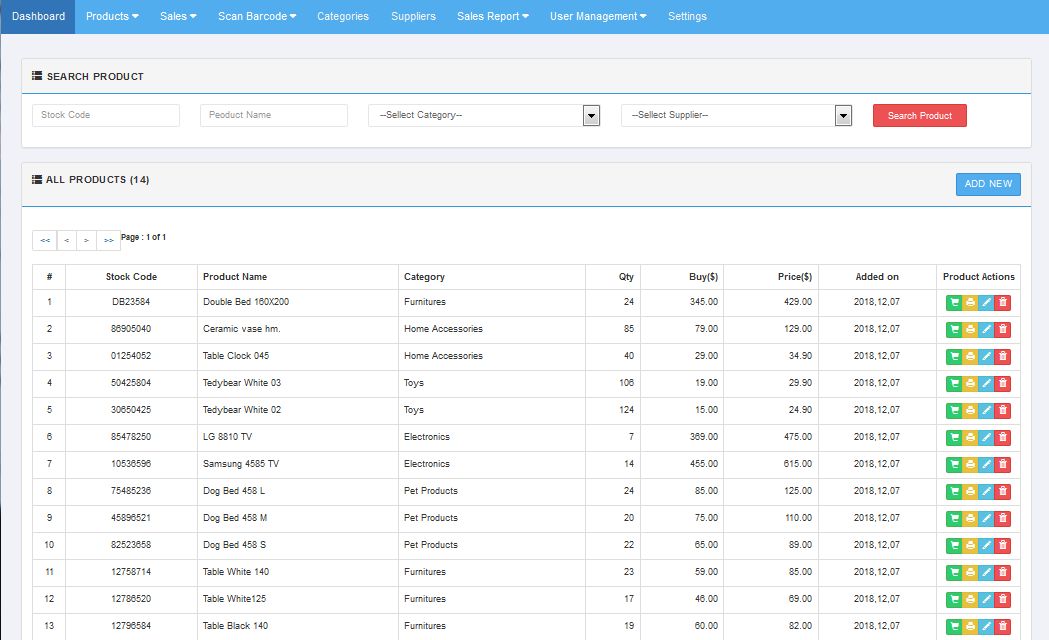Jump to the last page with >> button
Viewport: 1049px width, 640px height.
pyautogui.click(x=108, y=240)
